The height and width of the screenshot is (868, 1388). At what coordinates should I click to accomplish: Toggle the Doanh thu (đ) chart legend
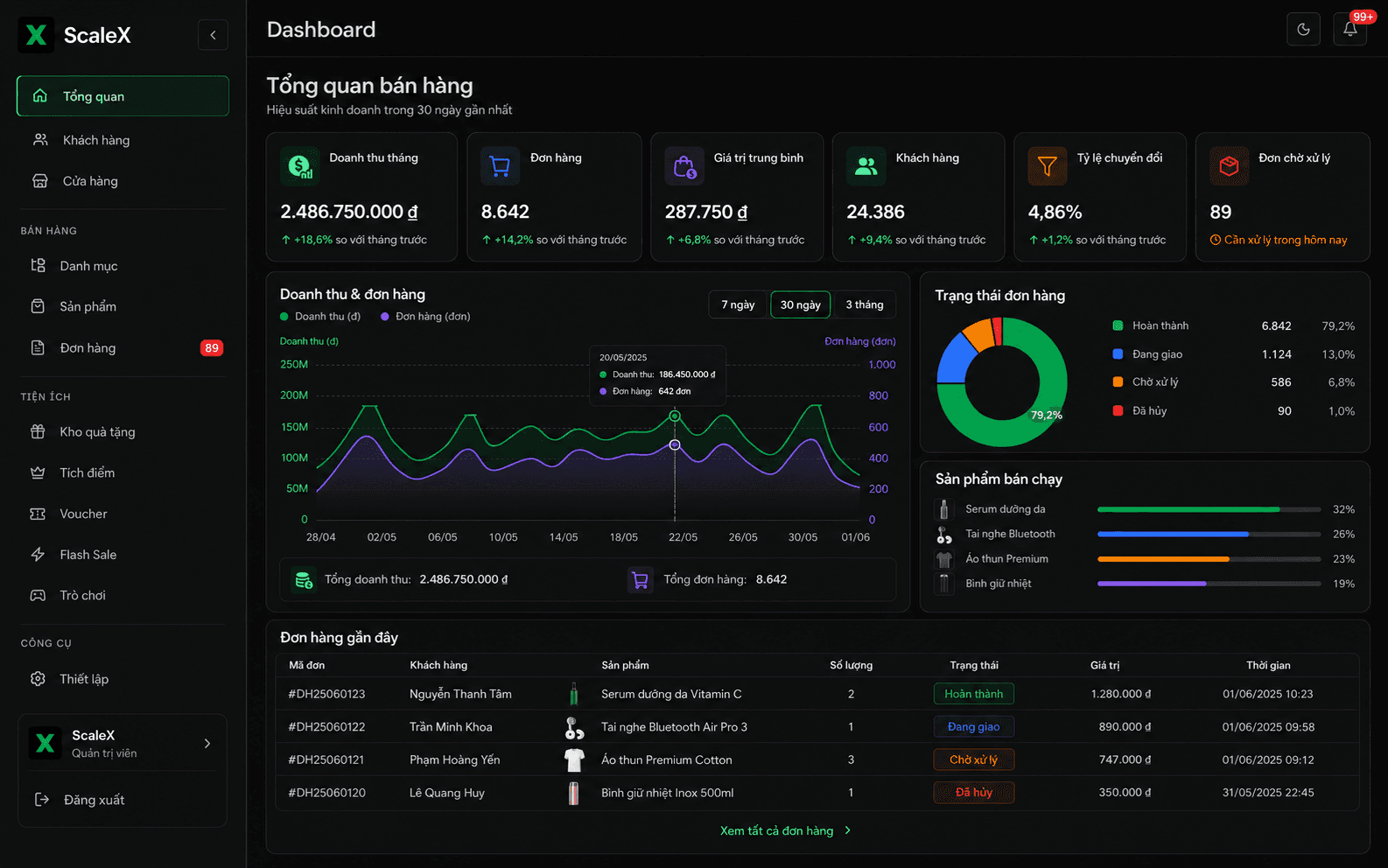pos(320,317)
